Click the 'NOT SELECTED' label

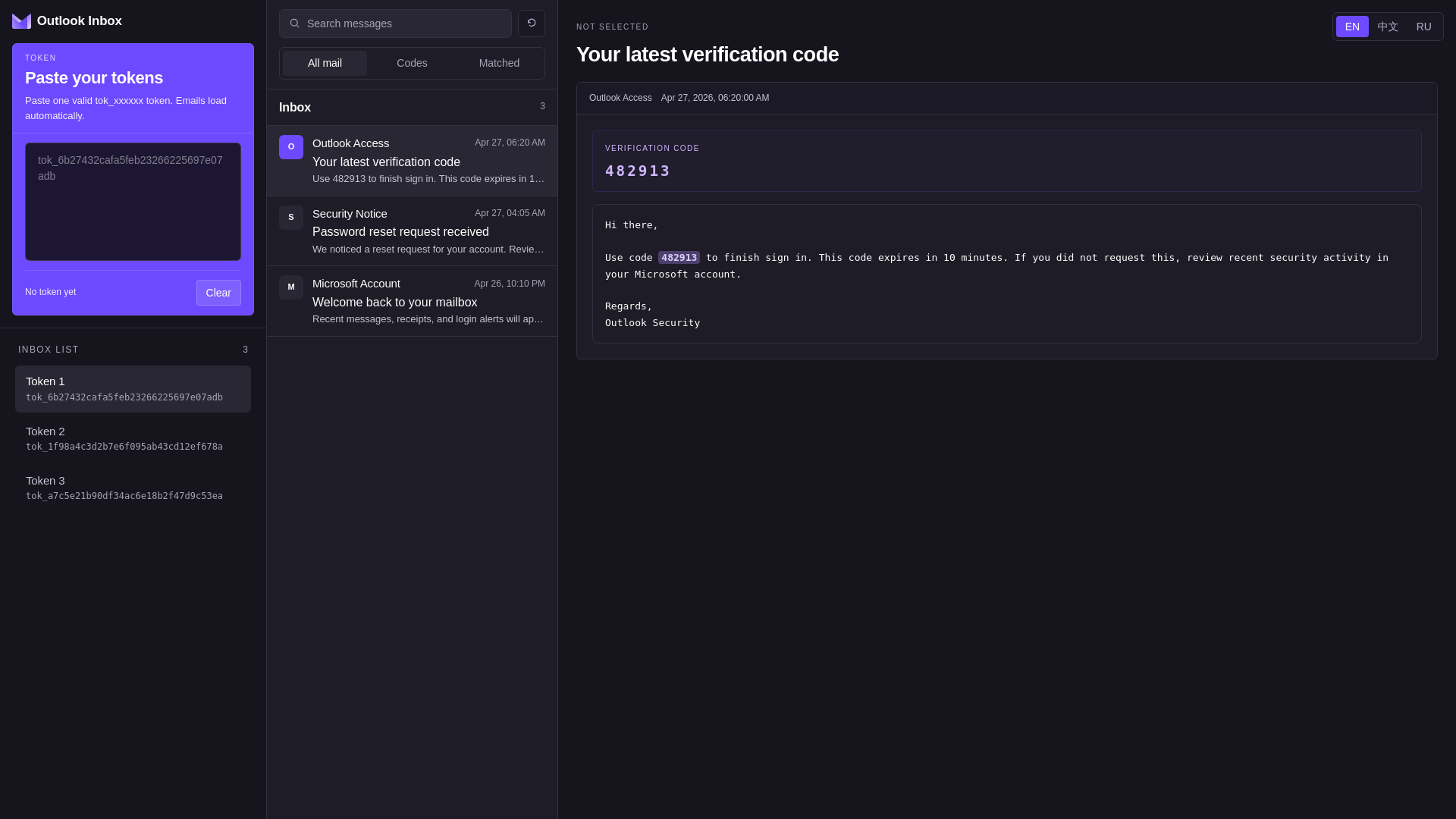coord(613,27)
